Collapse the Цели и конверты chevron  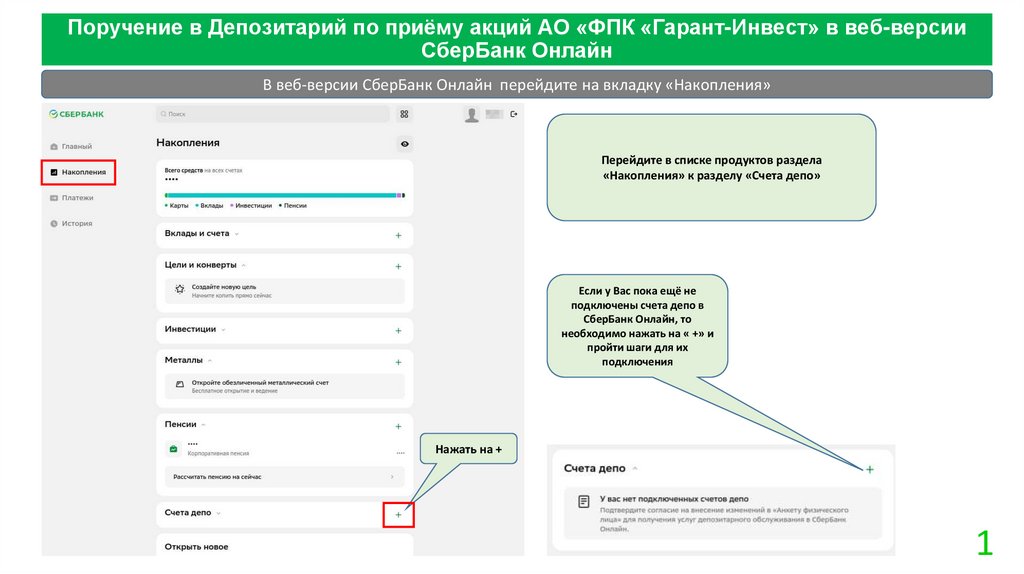click(x=244, y=265)
